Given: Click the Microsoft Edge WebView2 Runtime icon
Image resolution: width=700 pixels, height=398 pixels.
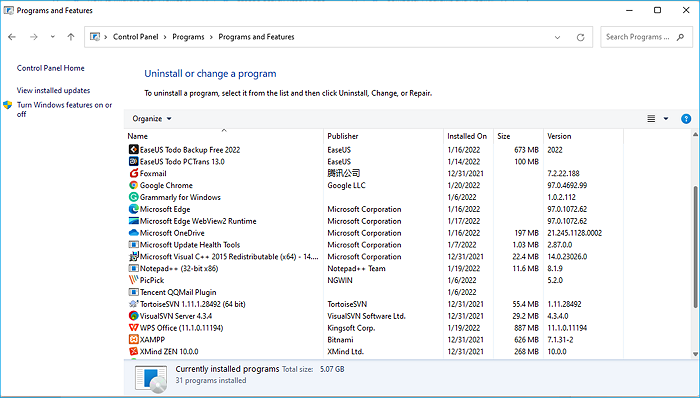Looking at the screenshot, I should click(133, 221).
